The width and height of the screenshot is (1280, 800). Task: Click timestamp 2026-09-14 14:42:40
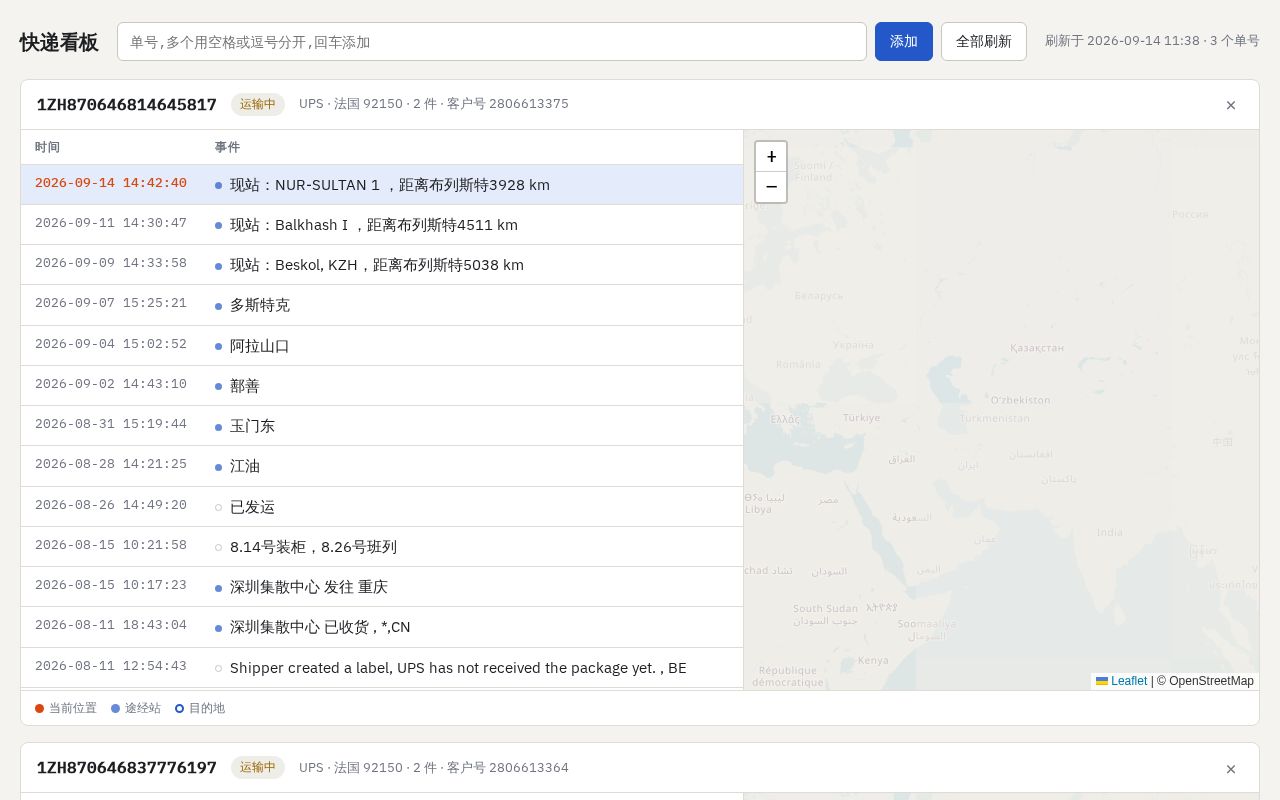click(x=111, y=184)
